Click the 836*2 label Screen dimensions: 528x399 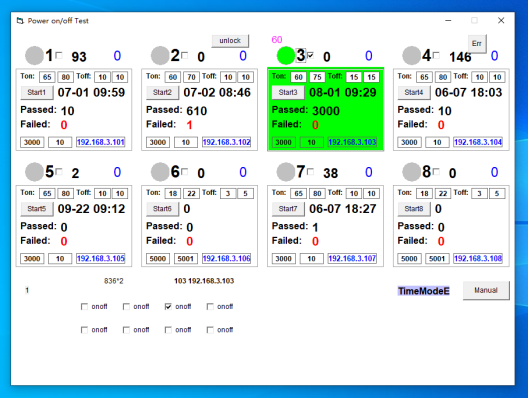pos(114,281)
